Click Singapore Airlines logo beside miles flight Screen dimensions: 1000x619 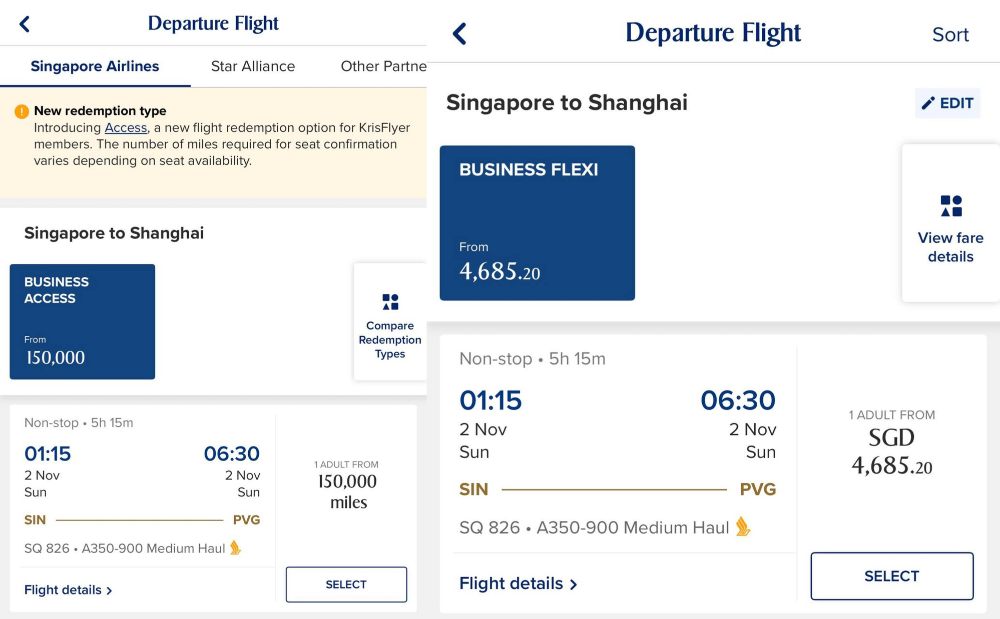(236, 548)
